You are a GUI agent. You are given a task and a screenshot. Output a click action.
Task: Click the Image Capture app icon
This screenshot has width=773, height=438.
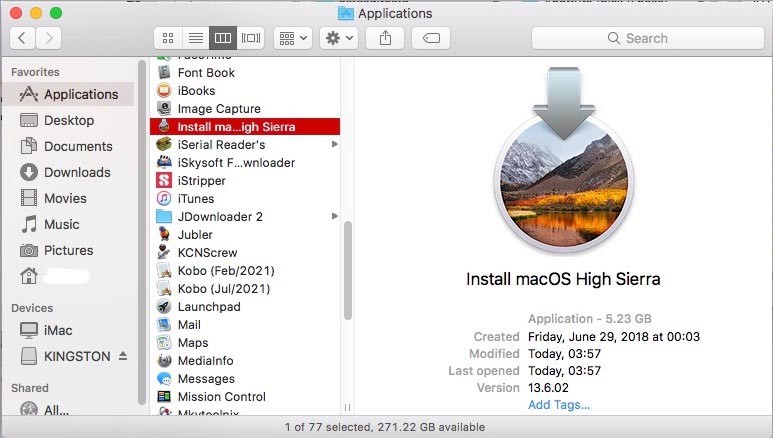[x=164, y=109]
